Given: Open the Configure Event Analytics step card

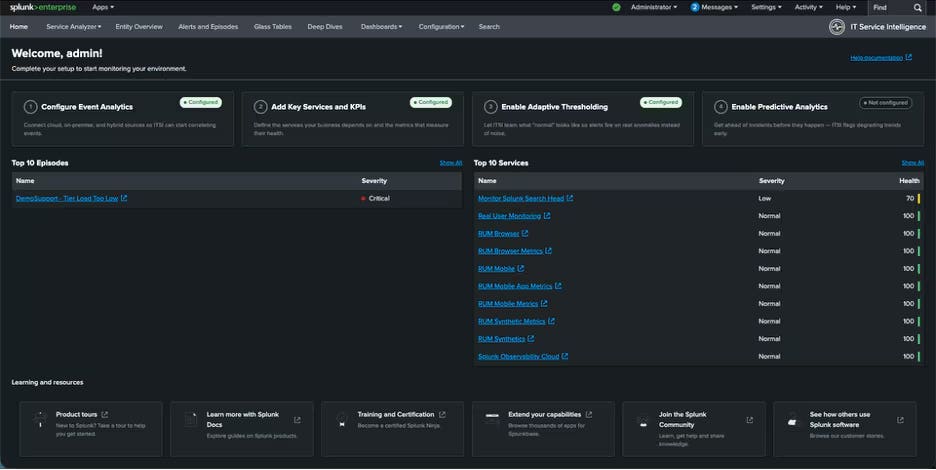Looking at the screenshot, I should coord(122,119).
